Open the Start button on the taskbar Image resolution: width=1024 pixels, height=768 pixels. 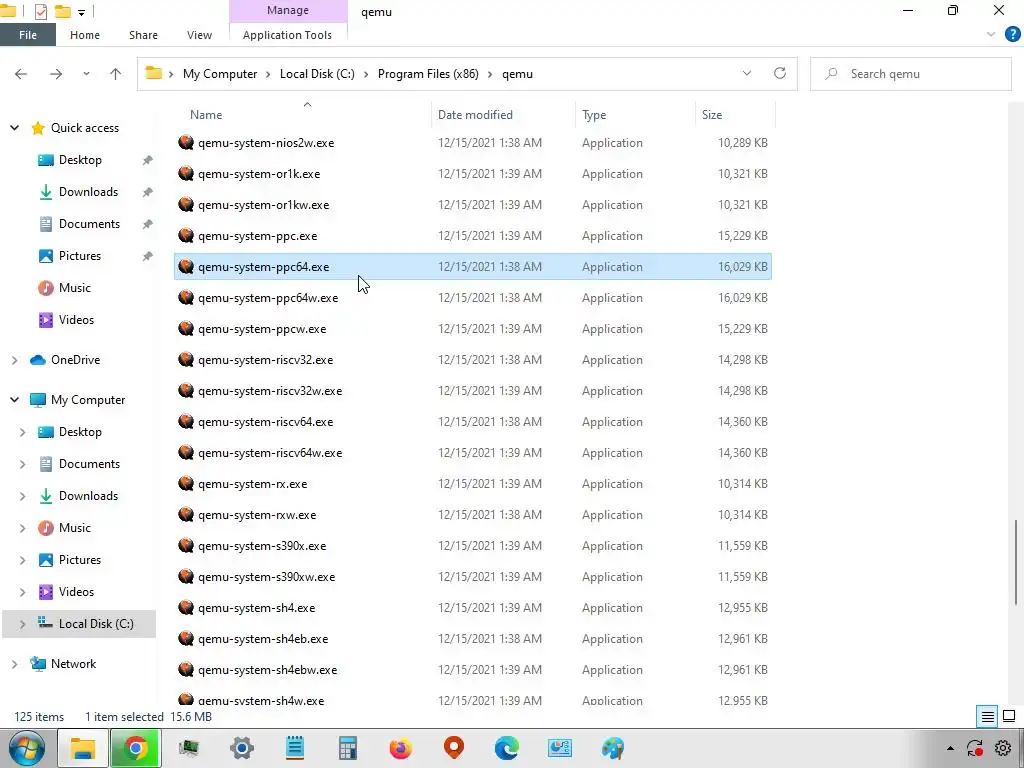click(26, 748)
